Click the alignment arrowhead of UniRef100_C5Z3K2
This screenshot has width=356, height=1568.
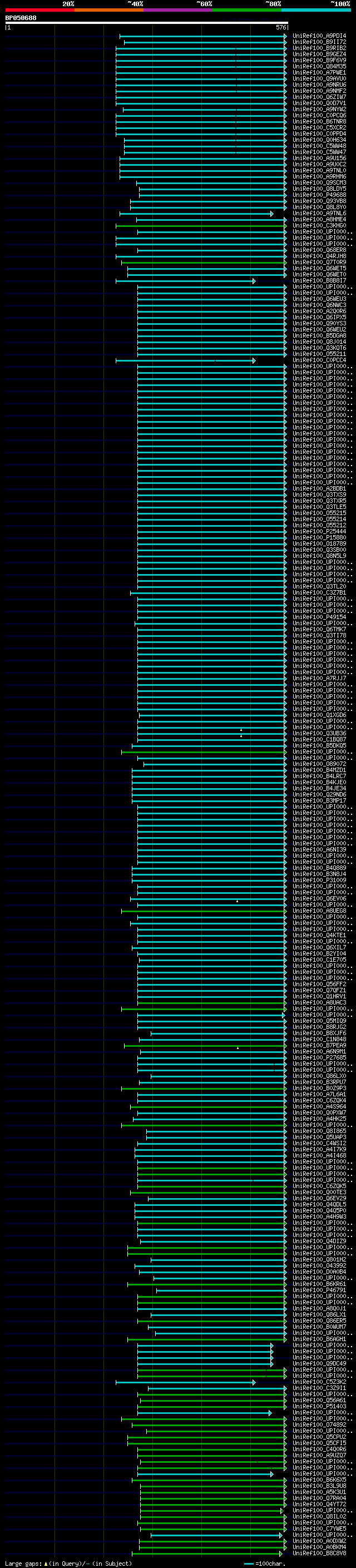[x=254, y=1382]
